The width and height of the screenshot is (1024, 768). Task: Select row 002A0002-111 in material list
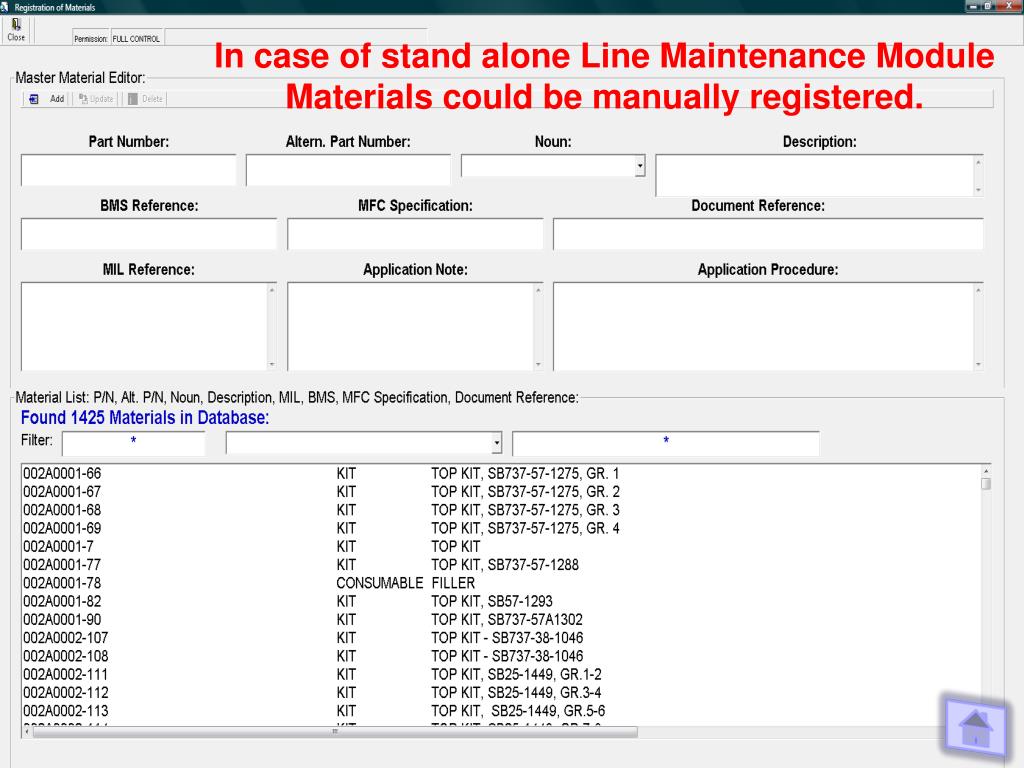coord(501,675)
